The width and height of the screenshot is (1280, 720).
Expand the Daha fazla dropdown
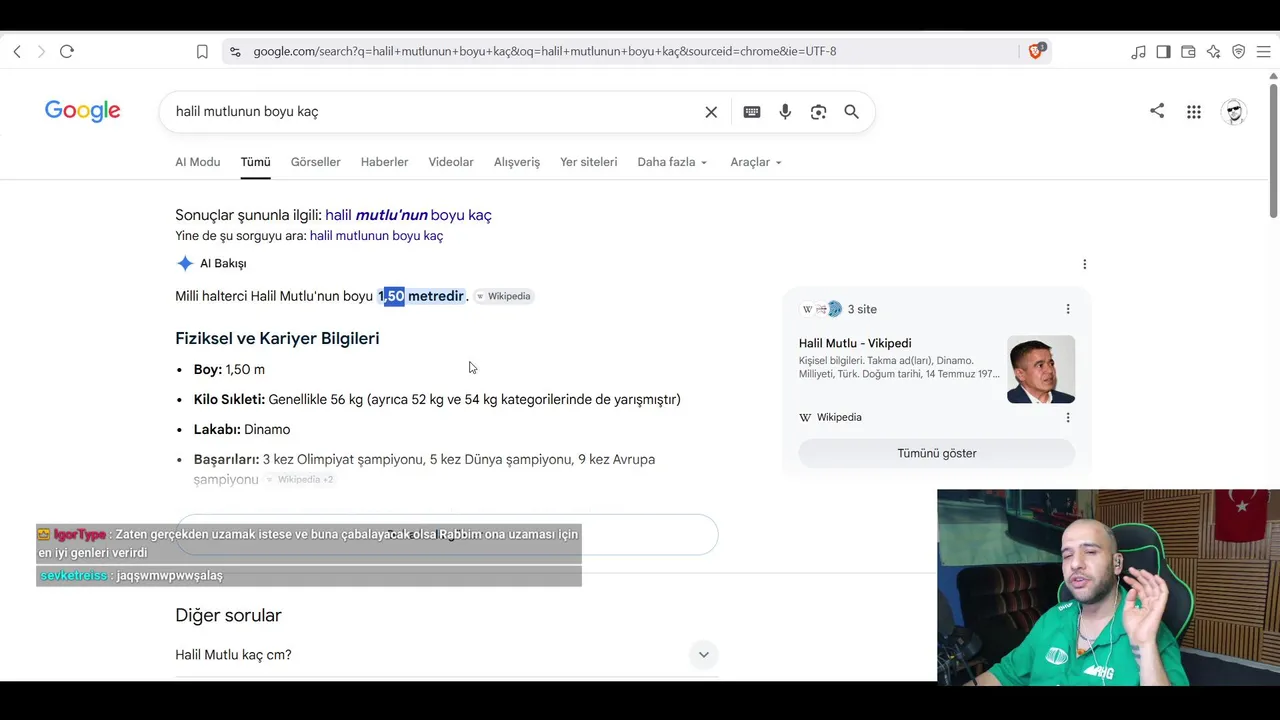pyautogui.click(x=672, y=162)
